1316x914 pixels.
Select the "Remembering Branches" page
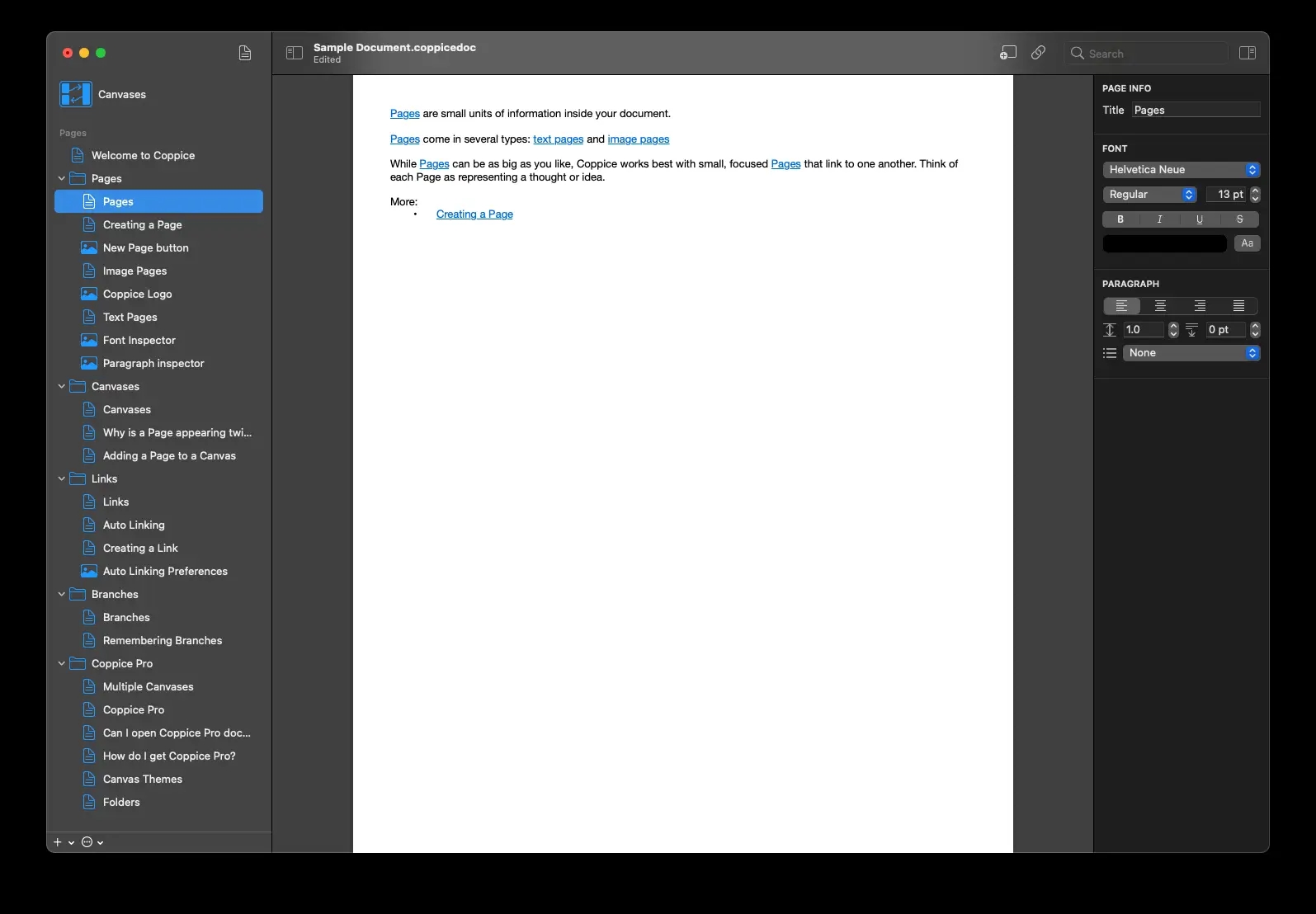(158, 640)
